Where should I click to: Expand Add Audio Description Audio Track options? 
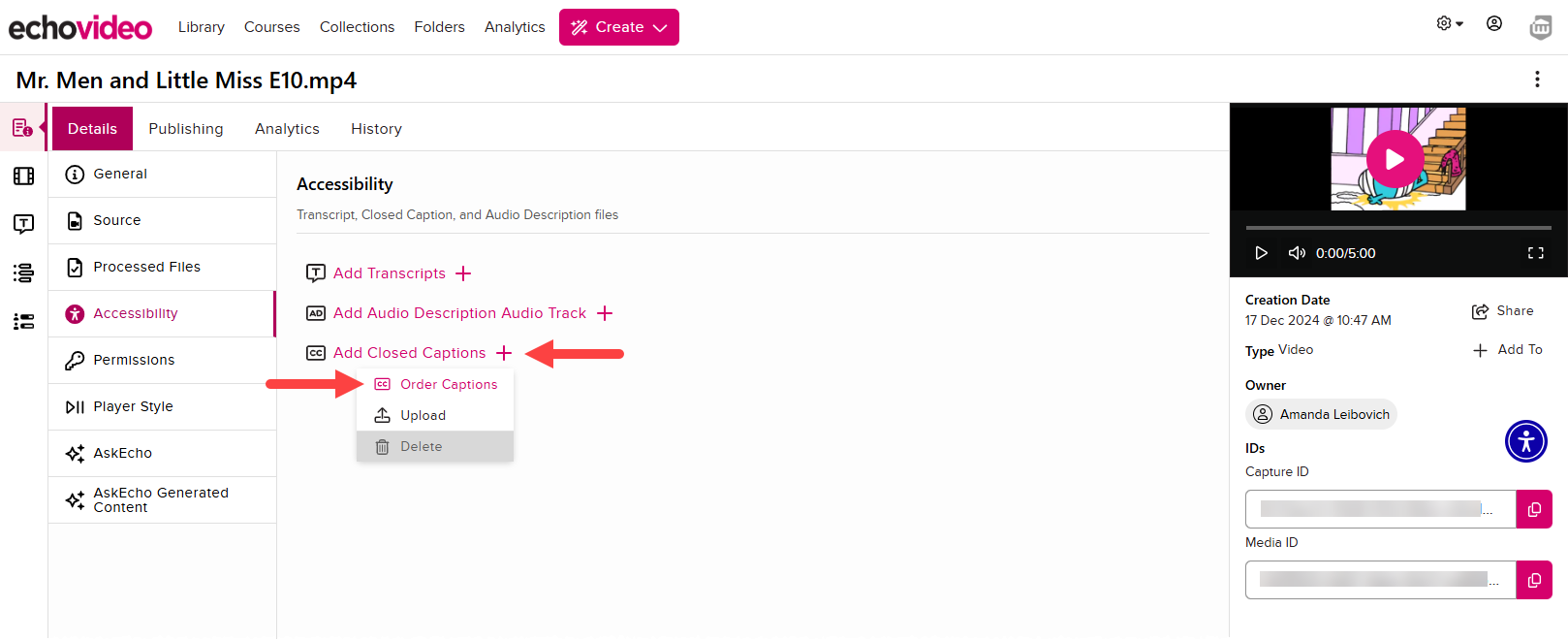pyautogui.click(x=605, y=313)
